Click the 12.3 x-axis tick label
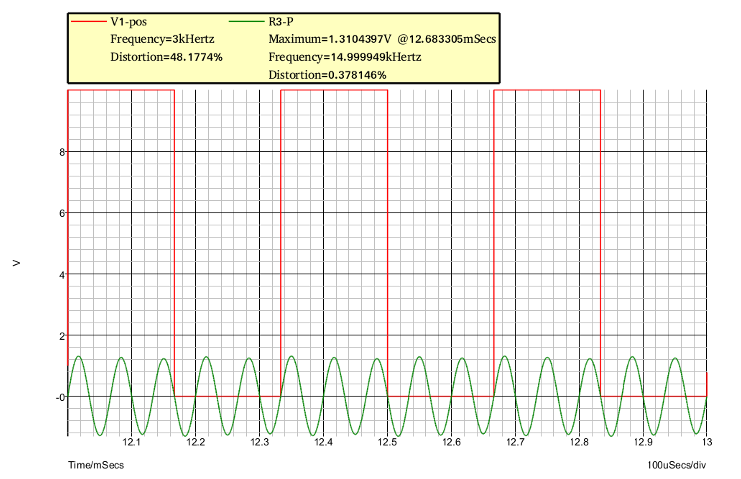 (x=259, y=442)
